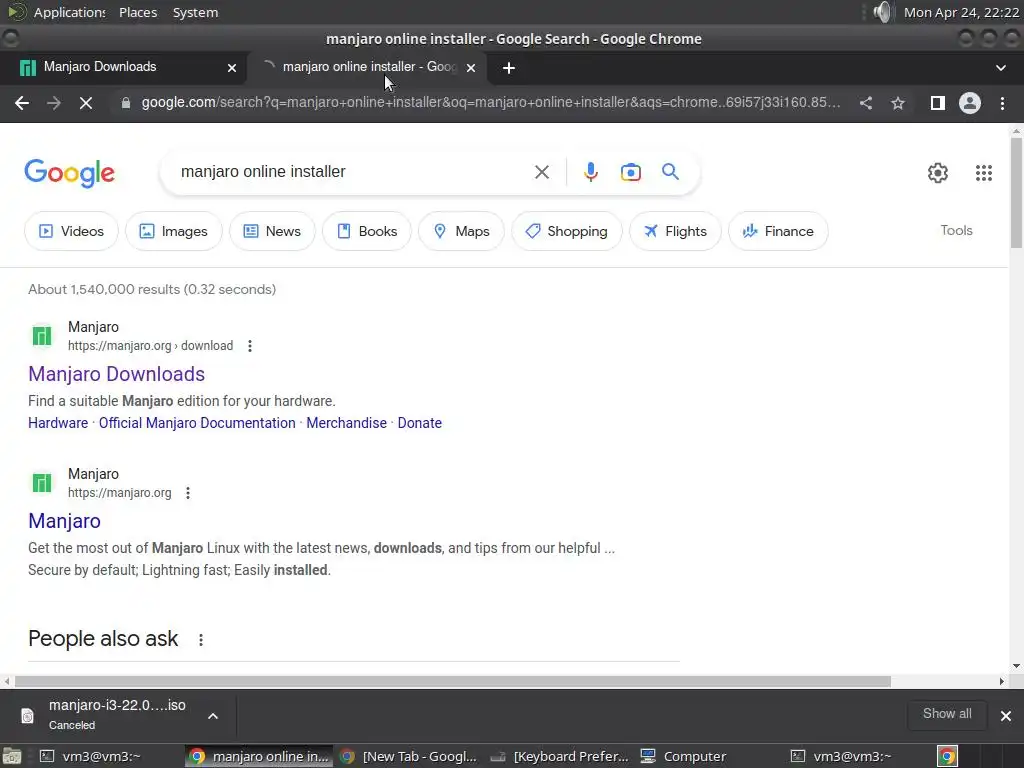Open search Tools options
Image resolution: width=1024 pixels, height=768 pixels.
pos(956,231)
